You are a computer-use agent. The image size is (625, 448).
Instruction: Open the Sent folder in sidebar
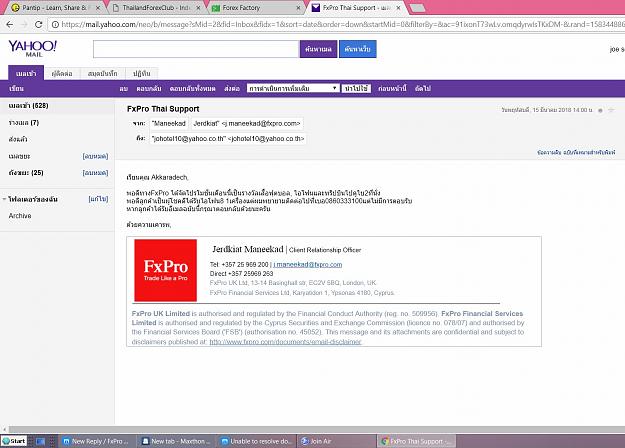(18, 139)
